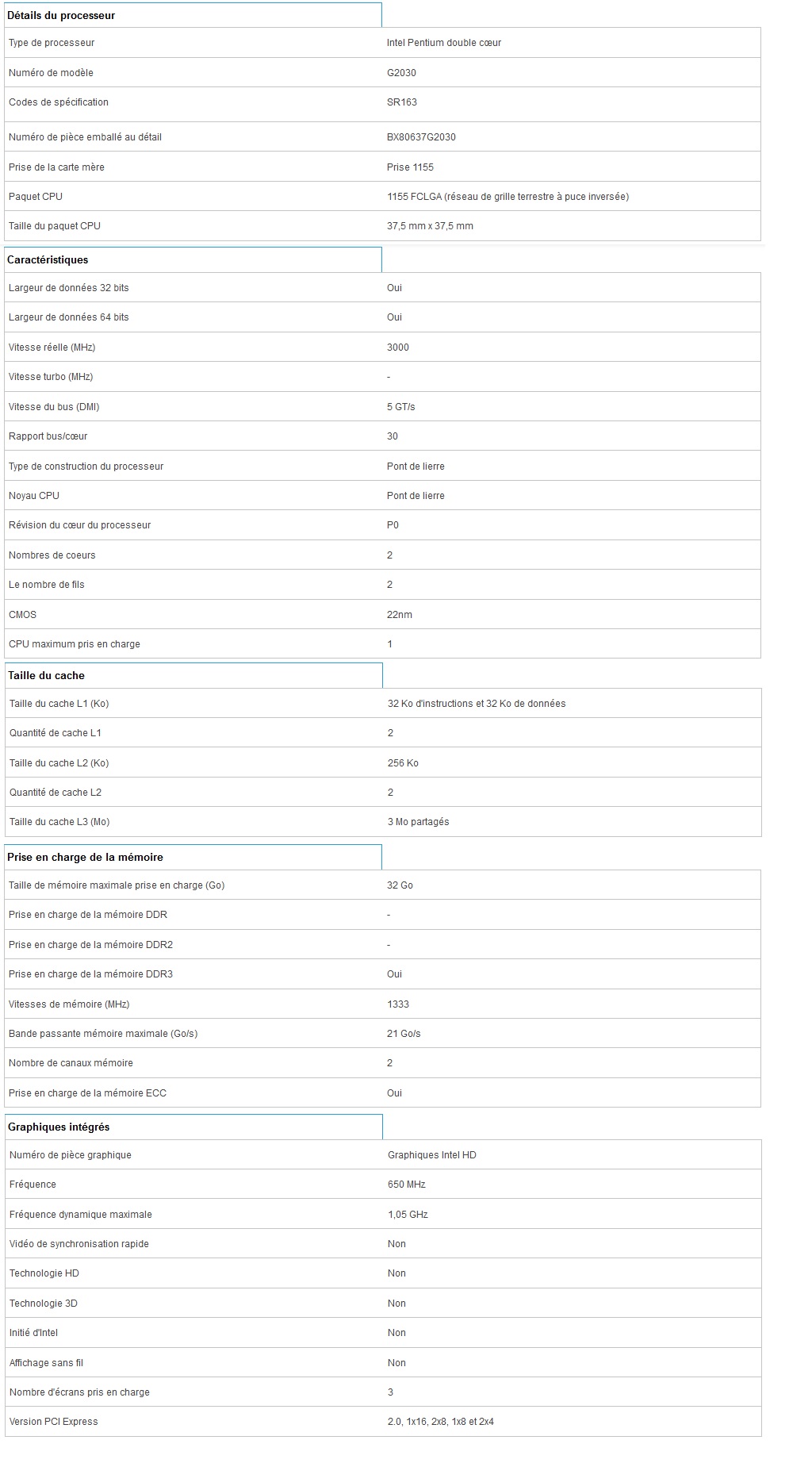Click the "32 Go" maximum memory value
The height and width of the screenshot is (1463, 812).
(x=400, y=885)
